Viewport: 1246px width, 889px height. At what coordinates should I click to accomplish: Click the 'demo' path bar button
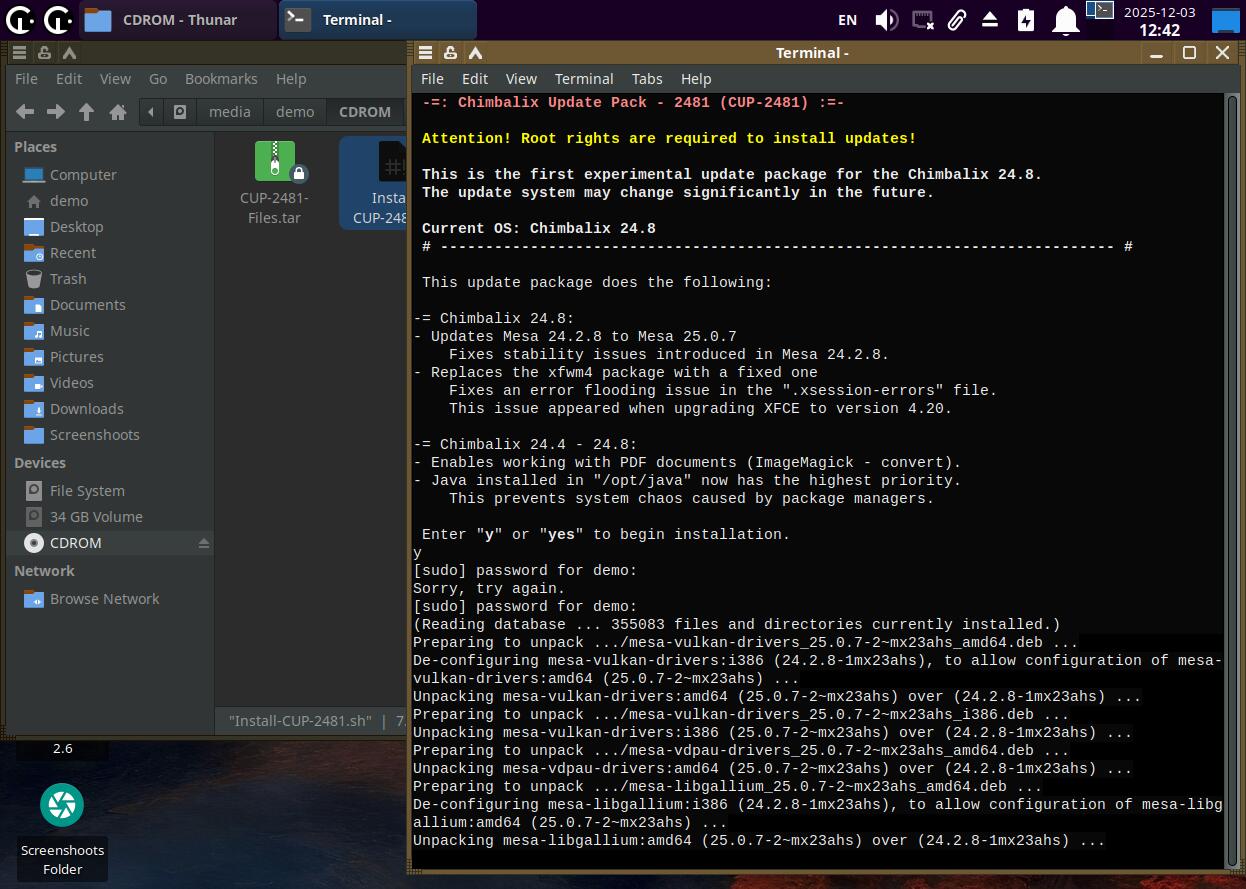point(295,112)
